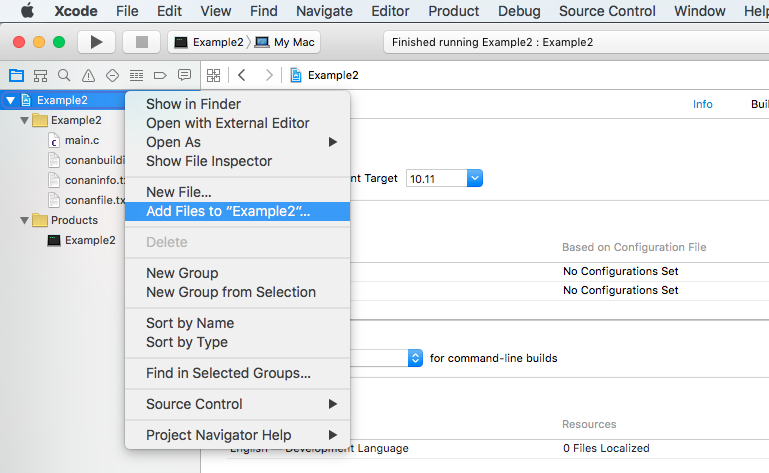
Task: Open the Source Control menu bar item
Action: [x=607, y=11]
